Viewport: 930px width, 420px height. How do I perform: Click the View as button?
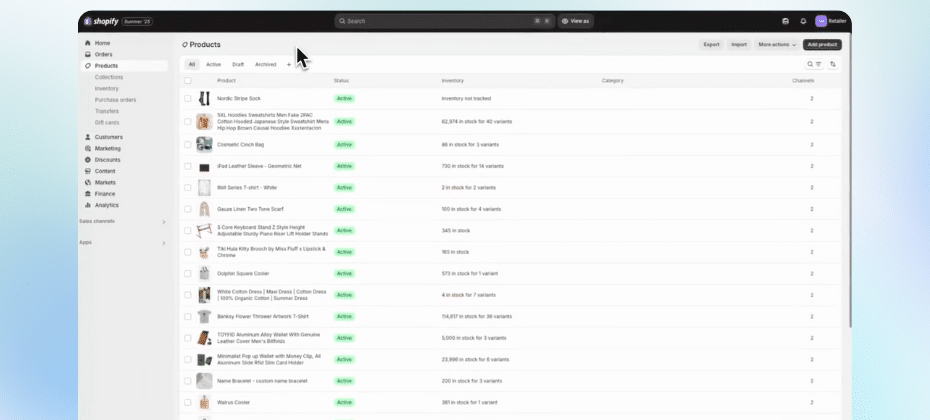click(575, 21)
